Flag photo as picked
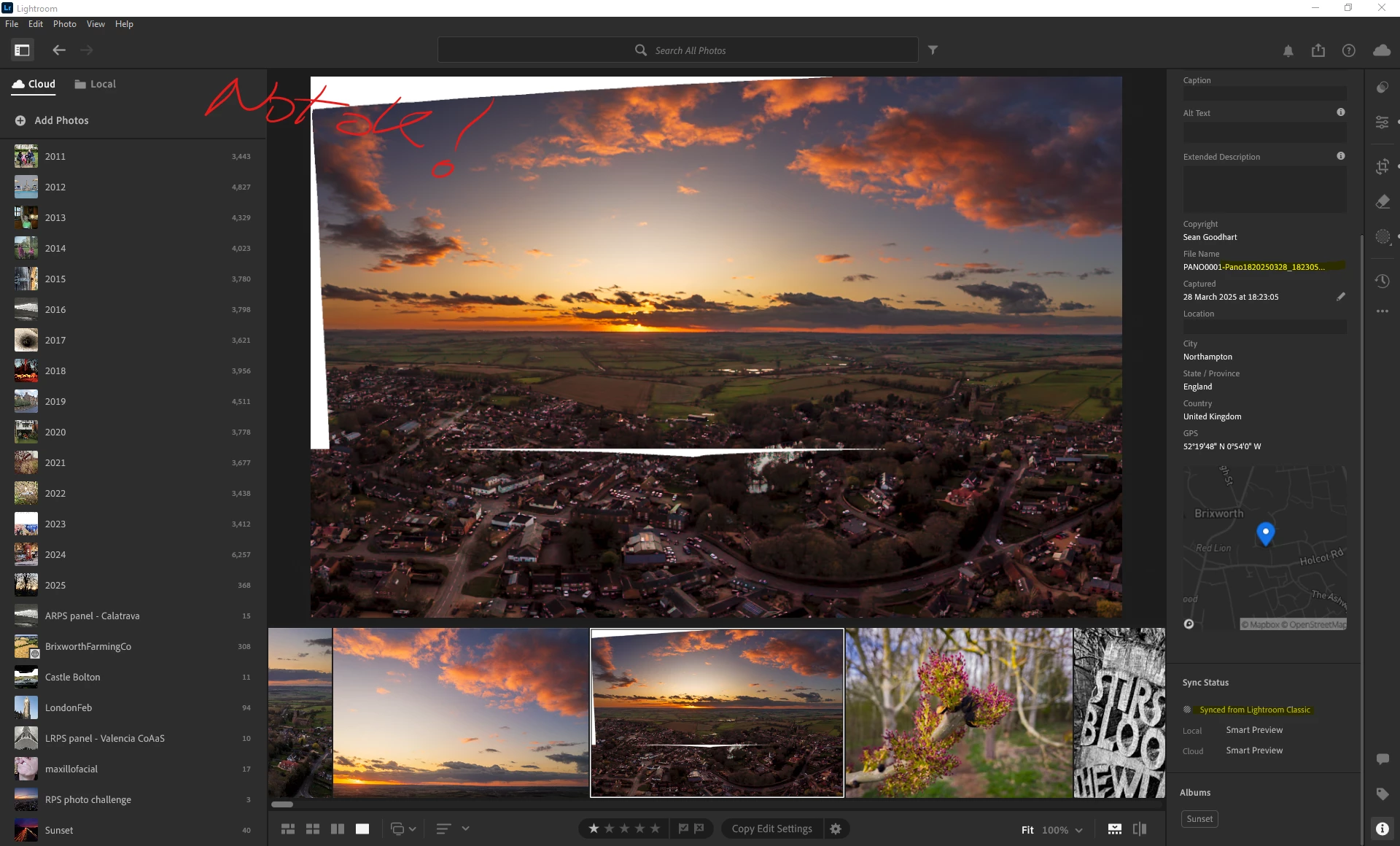 (x=683, y=828)
